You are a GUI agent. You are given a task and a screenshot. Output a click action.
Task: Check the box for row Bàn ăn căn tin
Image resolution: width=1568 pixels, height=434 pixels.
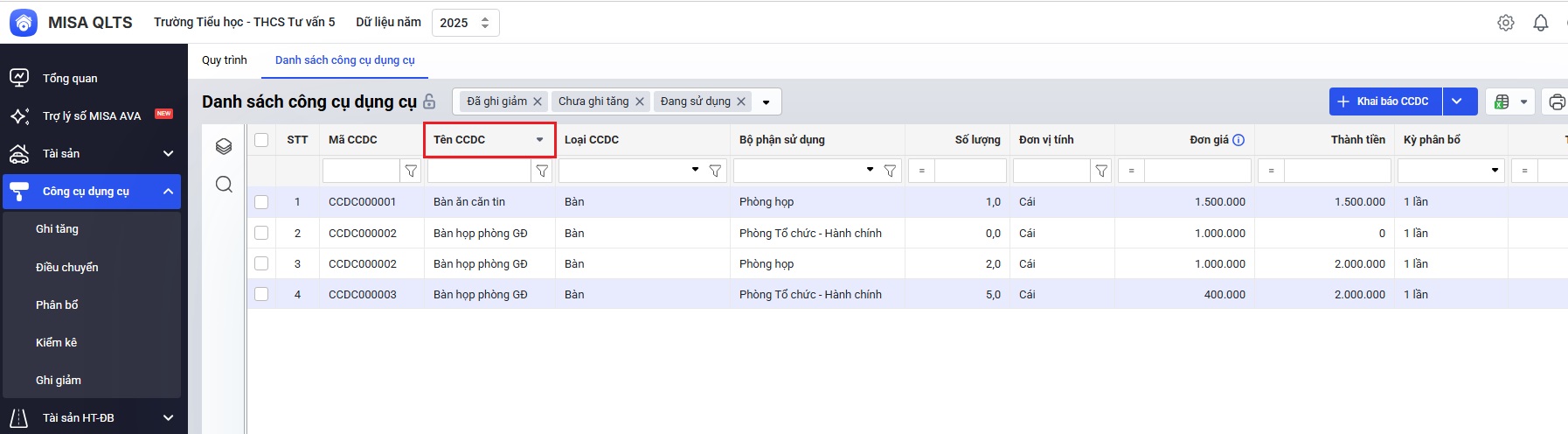[261, 202]
